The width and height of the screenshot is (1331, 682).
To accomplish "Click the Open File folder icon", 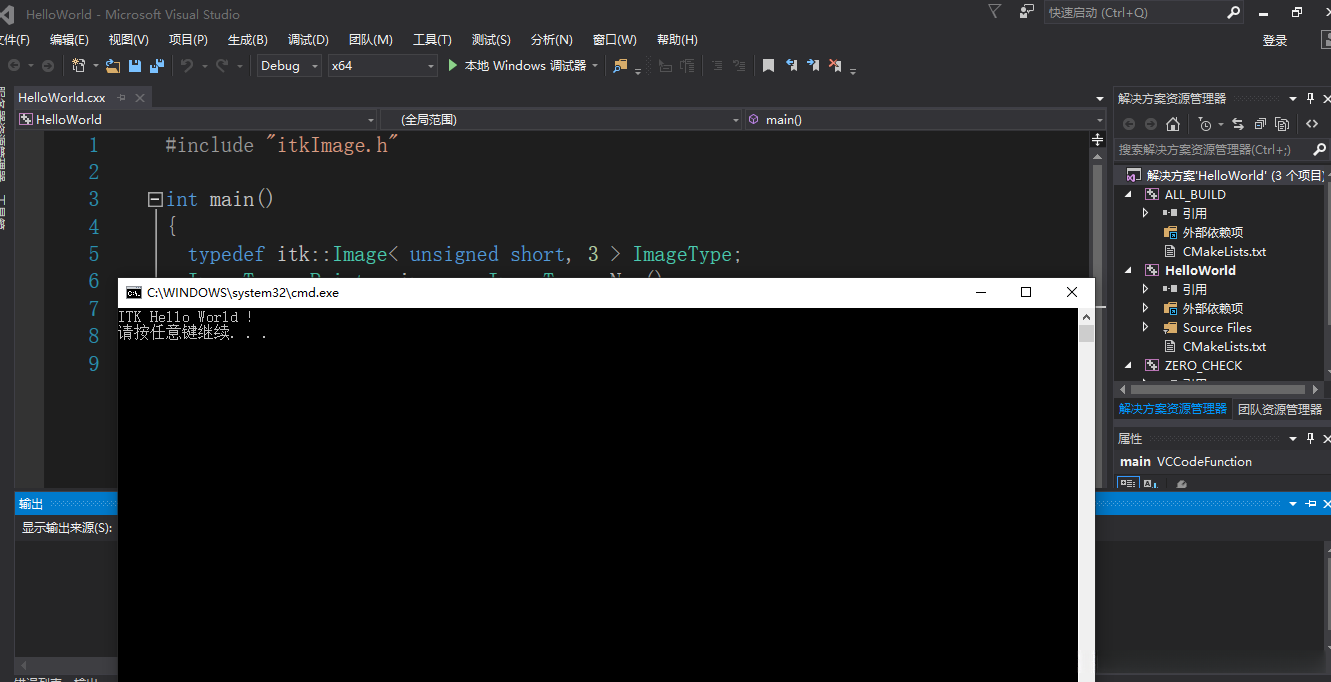I will pyautogui.click(x=113, y=66).
